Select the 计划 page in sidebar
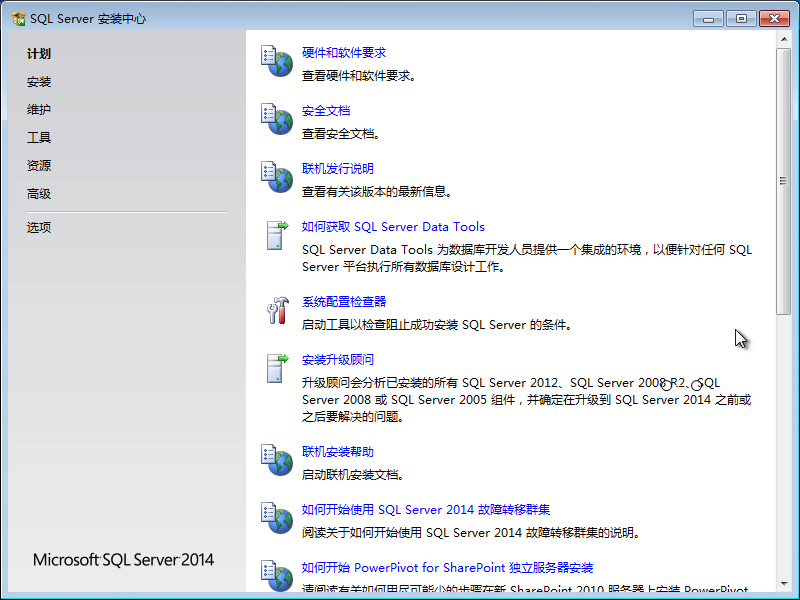Image resolution: width=800 pixels, height=600 pixels. [x=39, y=54]
